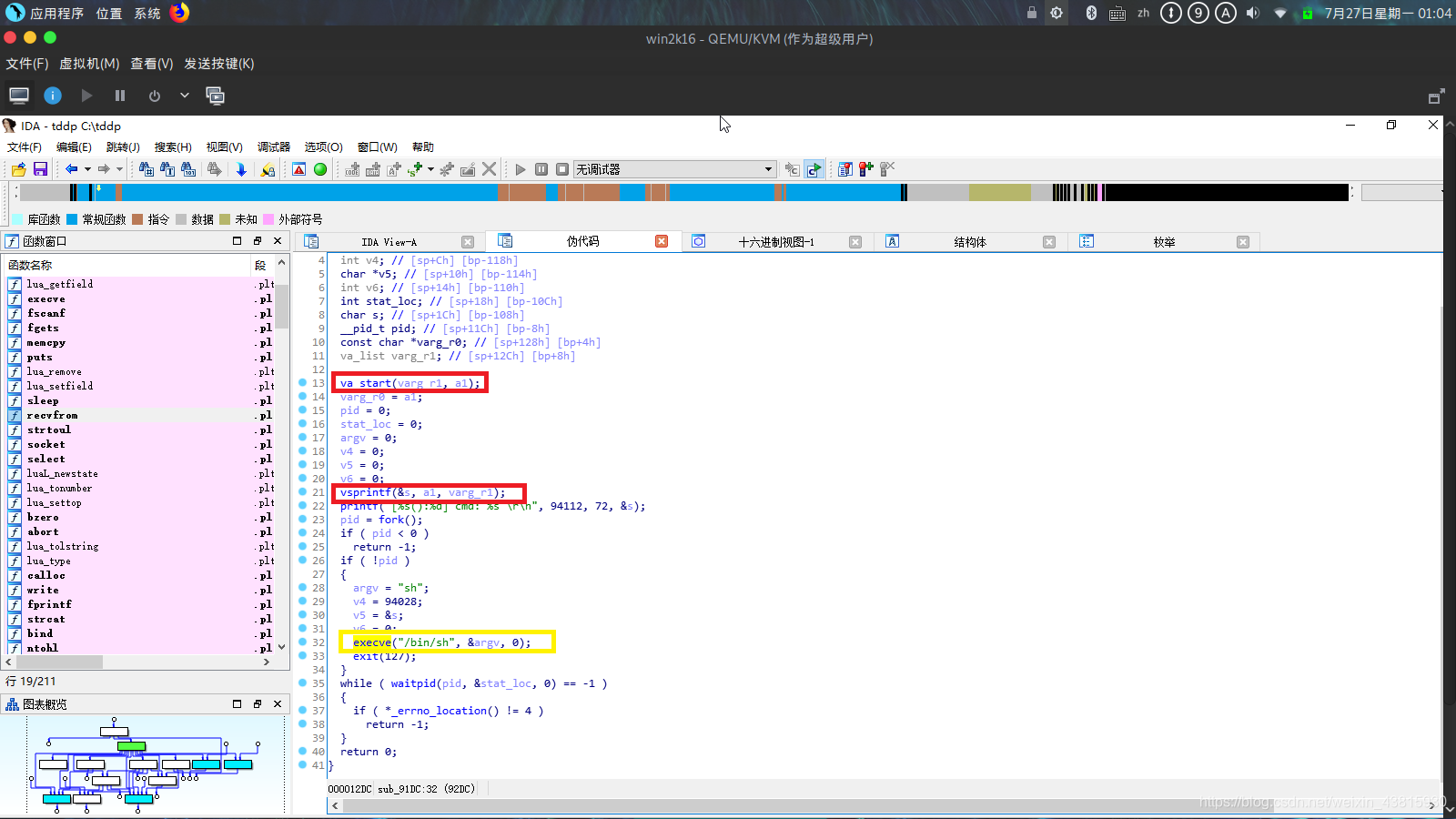Click the binary search icon labeled 101
Screen dimensions: 1456x819
[188, 169]
